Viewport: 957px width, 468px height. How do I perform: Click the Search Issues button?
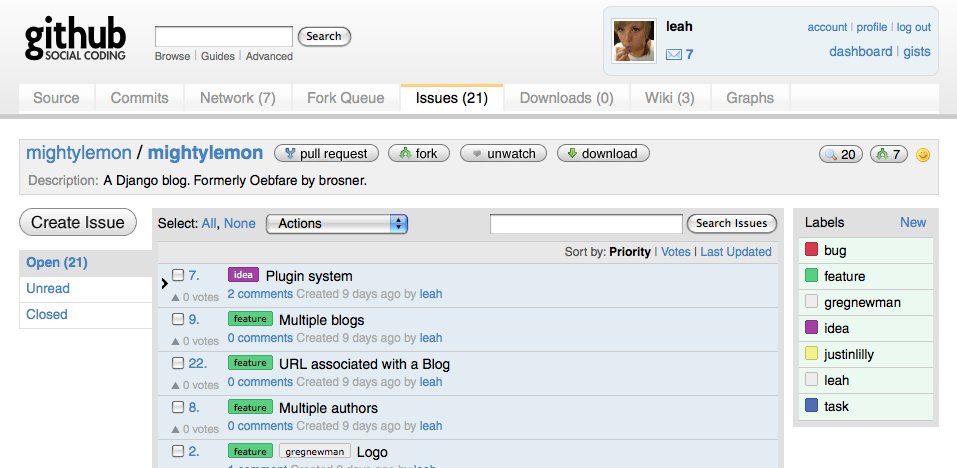click(732, 223)
